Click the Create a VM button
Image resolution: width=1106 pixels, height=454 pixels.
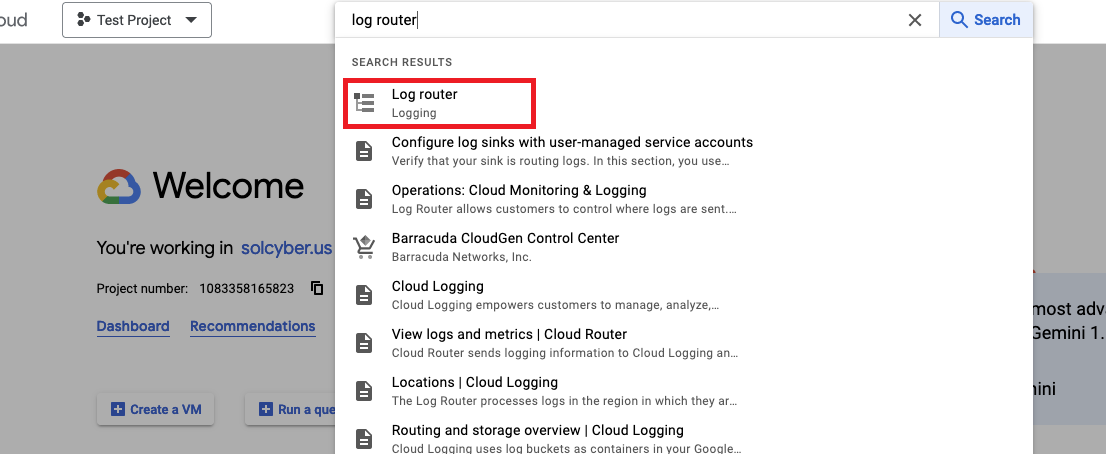coord(155,409)
